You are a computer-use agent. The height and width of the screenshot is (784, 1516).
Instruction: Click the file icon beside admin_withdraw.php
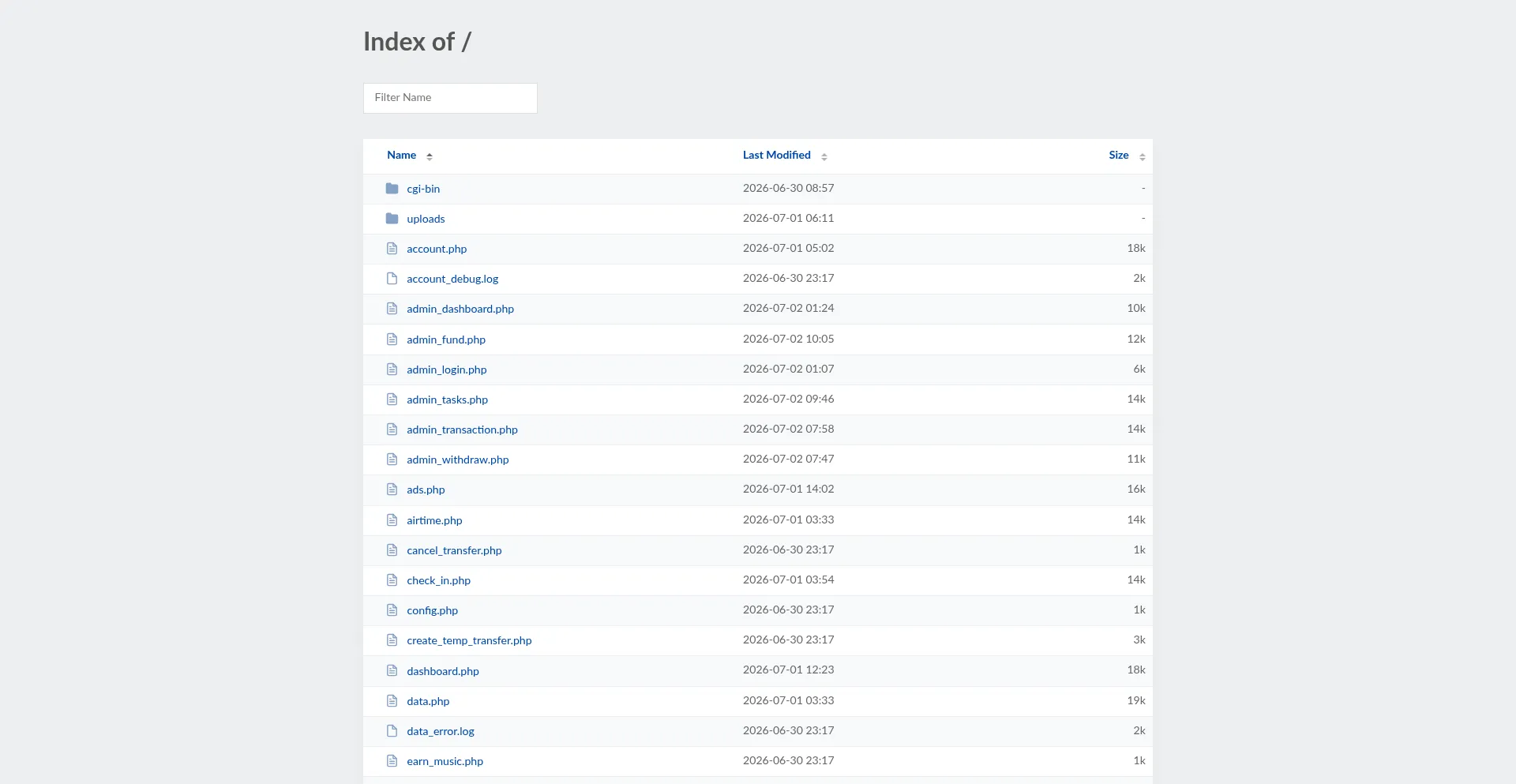[392, 460]
